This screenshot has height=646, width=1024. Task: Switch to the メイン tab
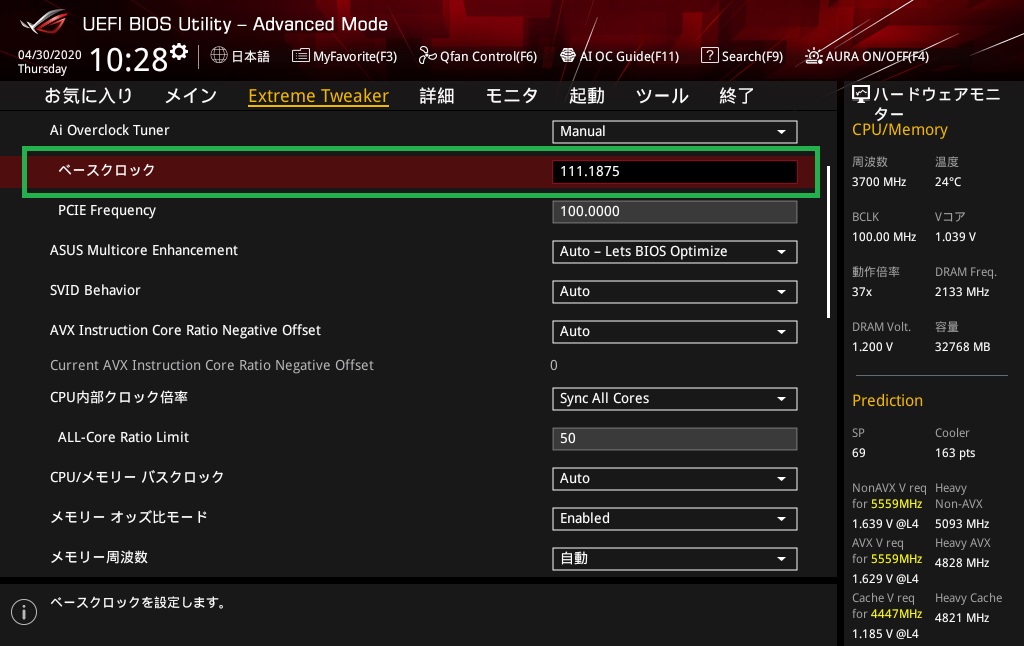tap(191, 95)
